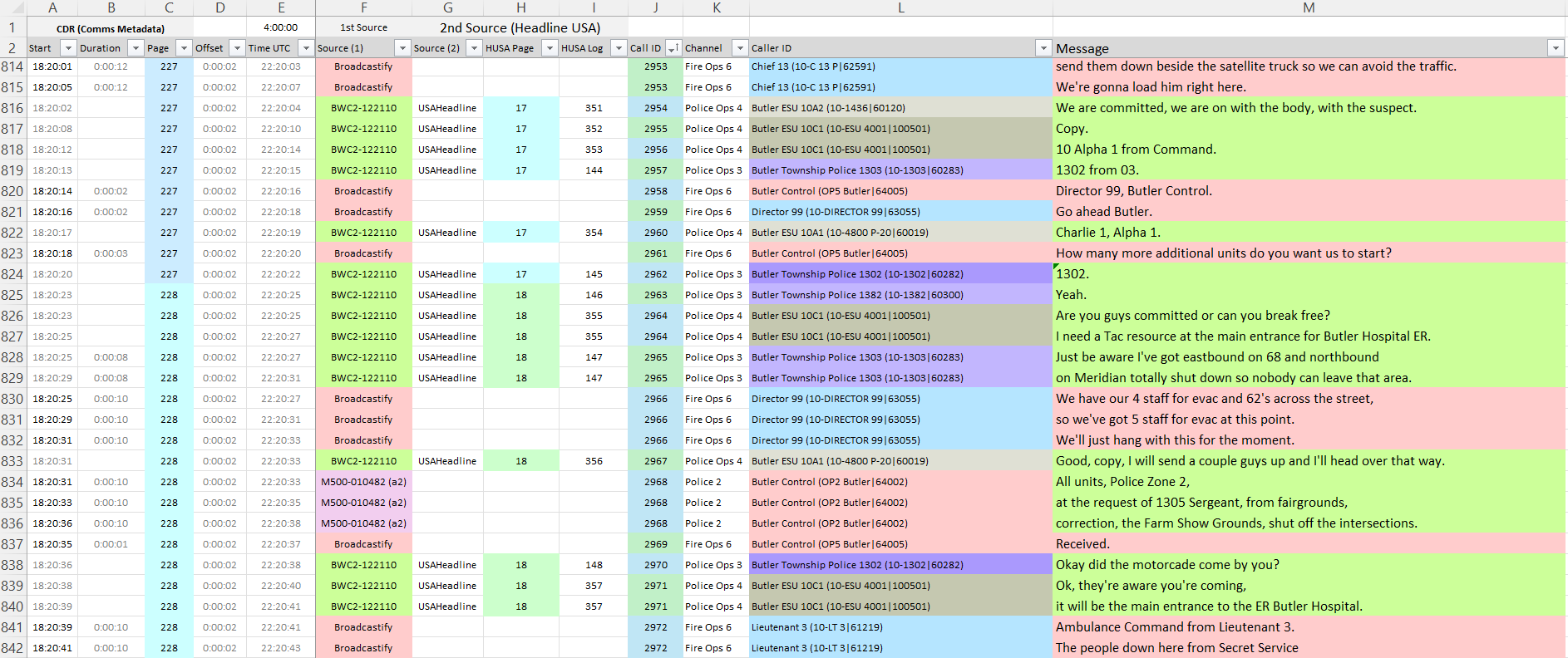The width and height of the screenshot is (1568, 658).
Task: Select row 833 header
Action: click(x=12, y=461)
